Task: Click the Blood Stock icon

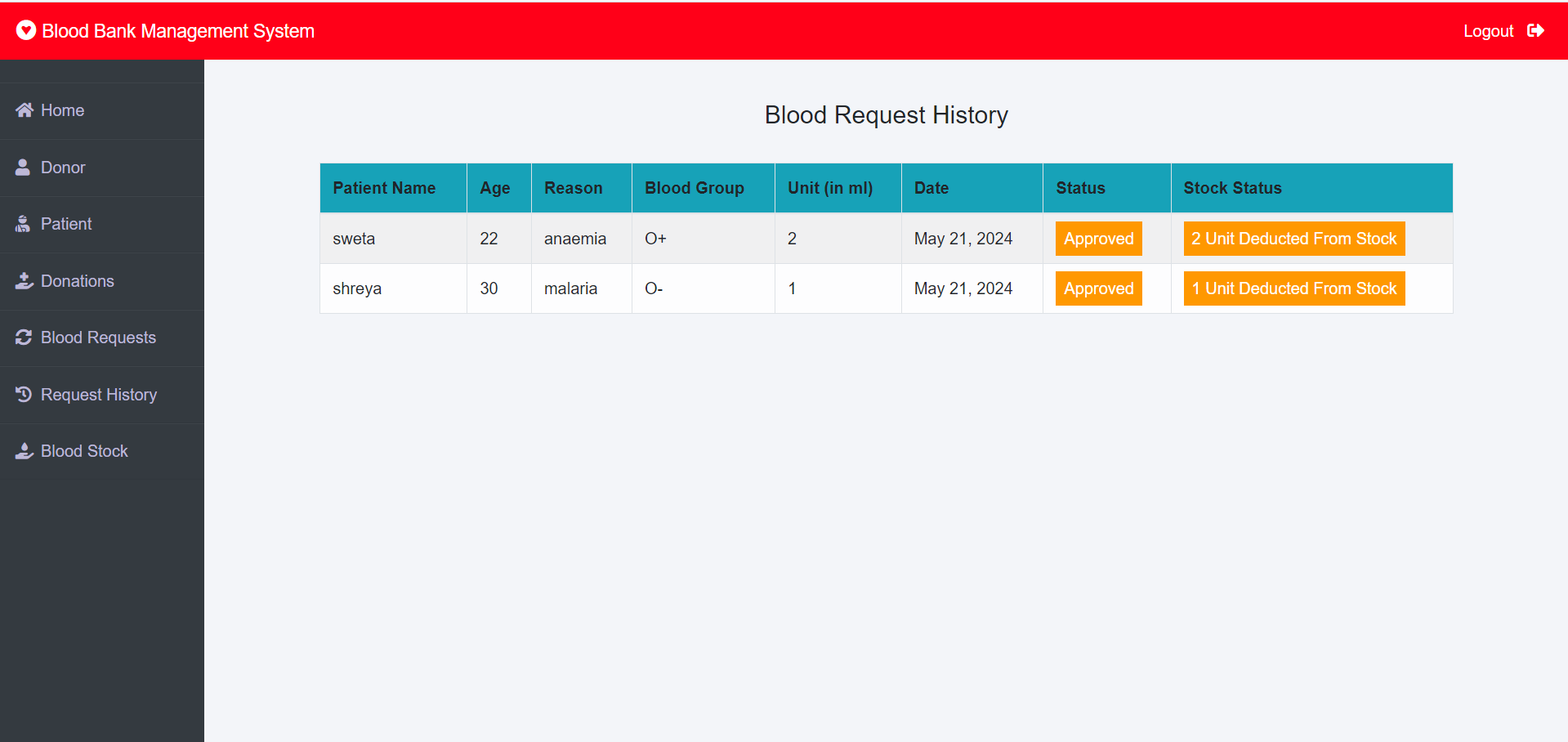Action: tap(23, 450)
